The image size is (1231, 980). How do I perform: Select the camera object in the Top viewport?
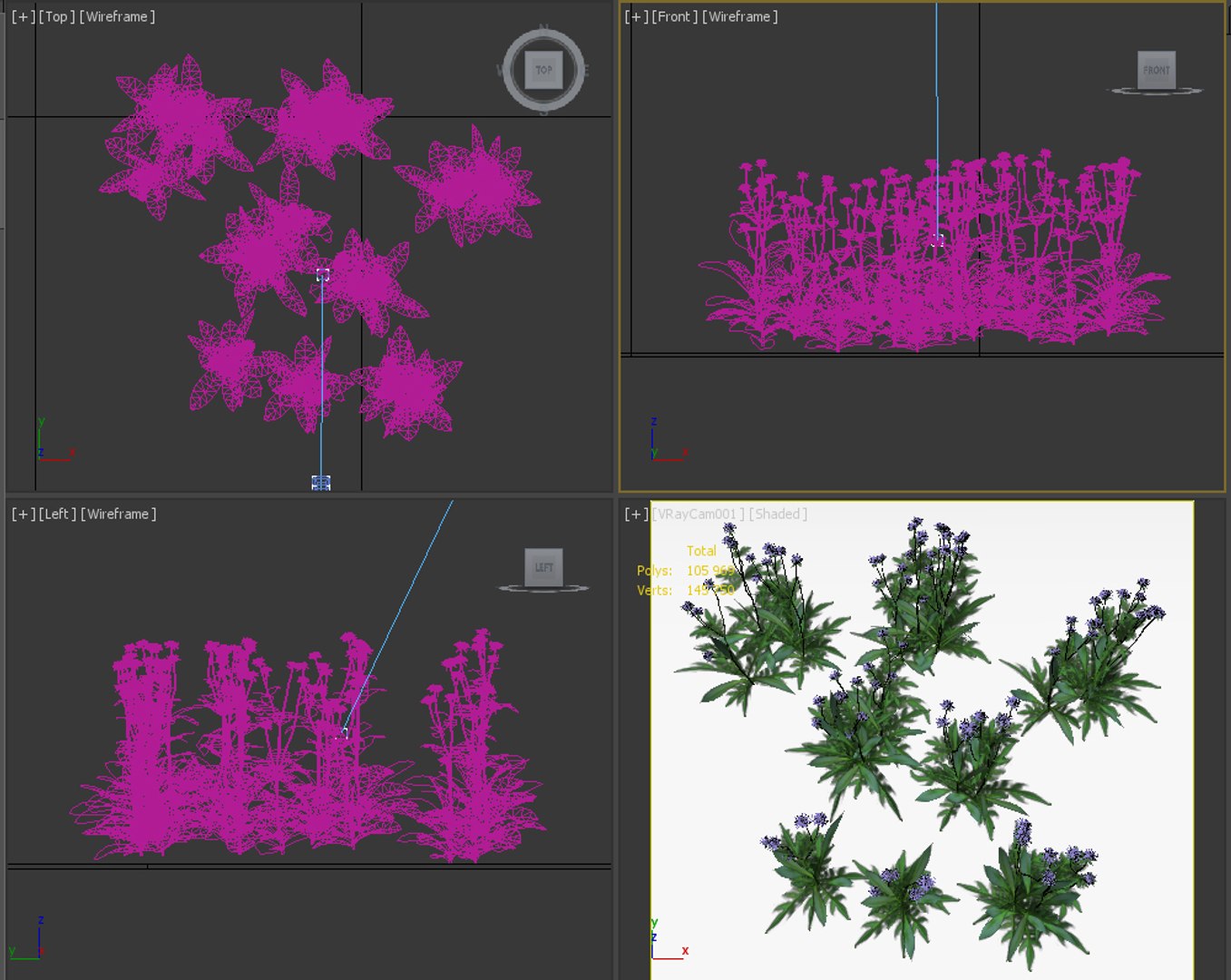(x=321, y=483)
